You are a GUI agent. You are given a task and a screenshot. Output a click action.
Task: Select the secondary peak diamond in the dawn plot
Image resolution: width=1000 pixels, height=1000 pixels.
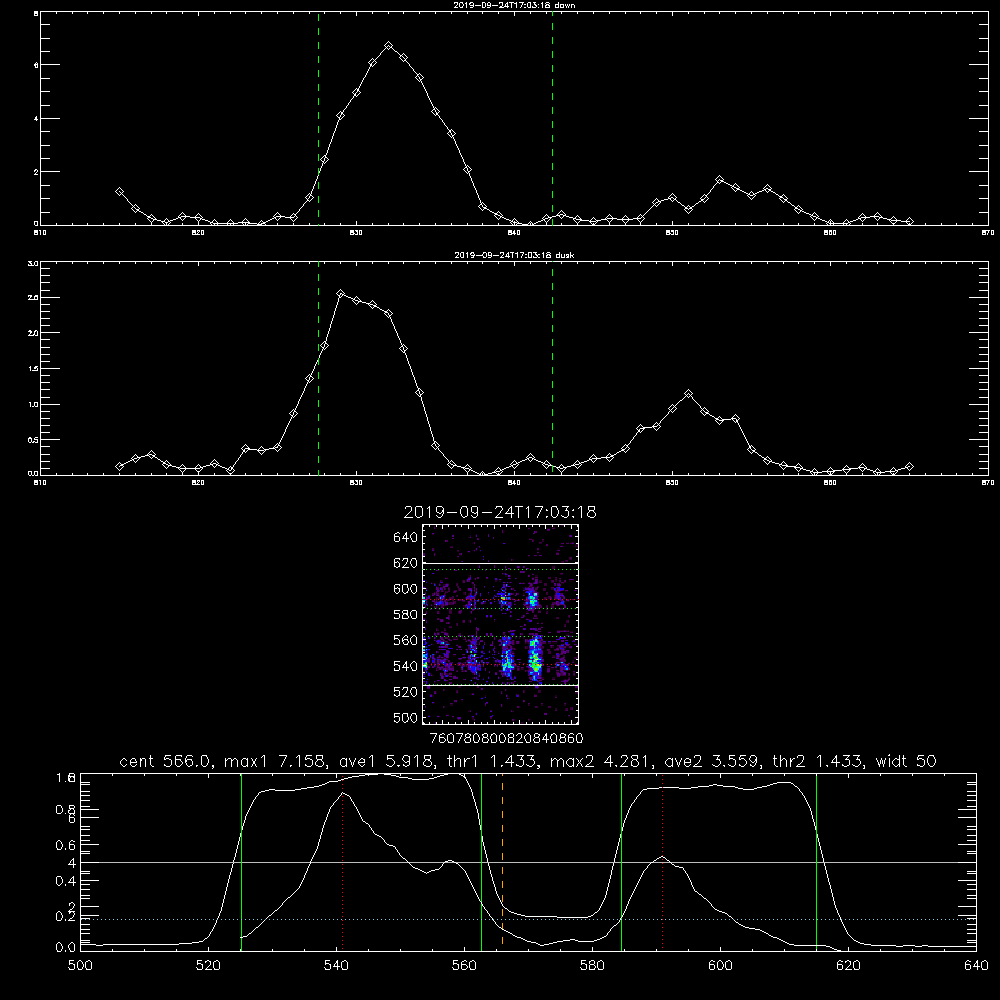point(719,180)
